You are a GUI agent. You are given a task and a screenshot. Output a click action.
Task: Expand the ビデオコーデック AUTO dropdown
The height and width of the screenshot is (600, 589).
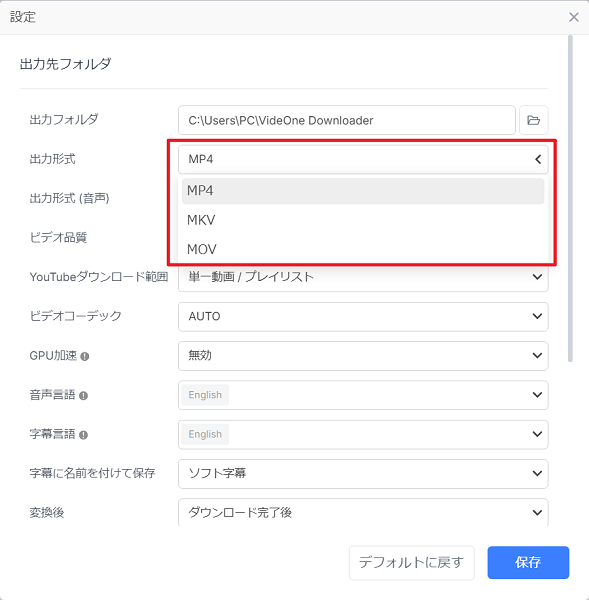363,316
